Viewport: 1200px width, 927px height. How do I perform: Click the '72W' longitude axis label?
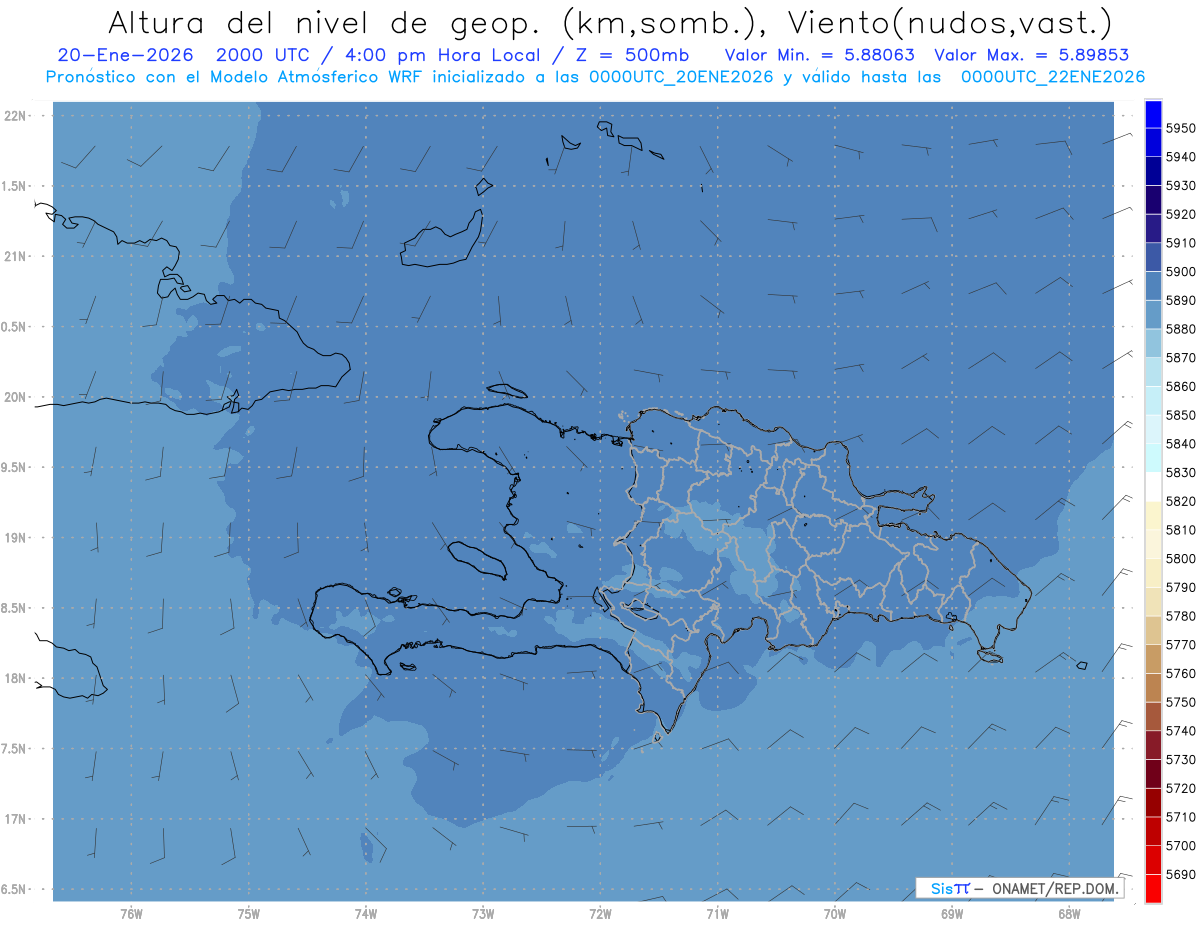tap(600, 913)
